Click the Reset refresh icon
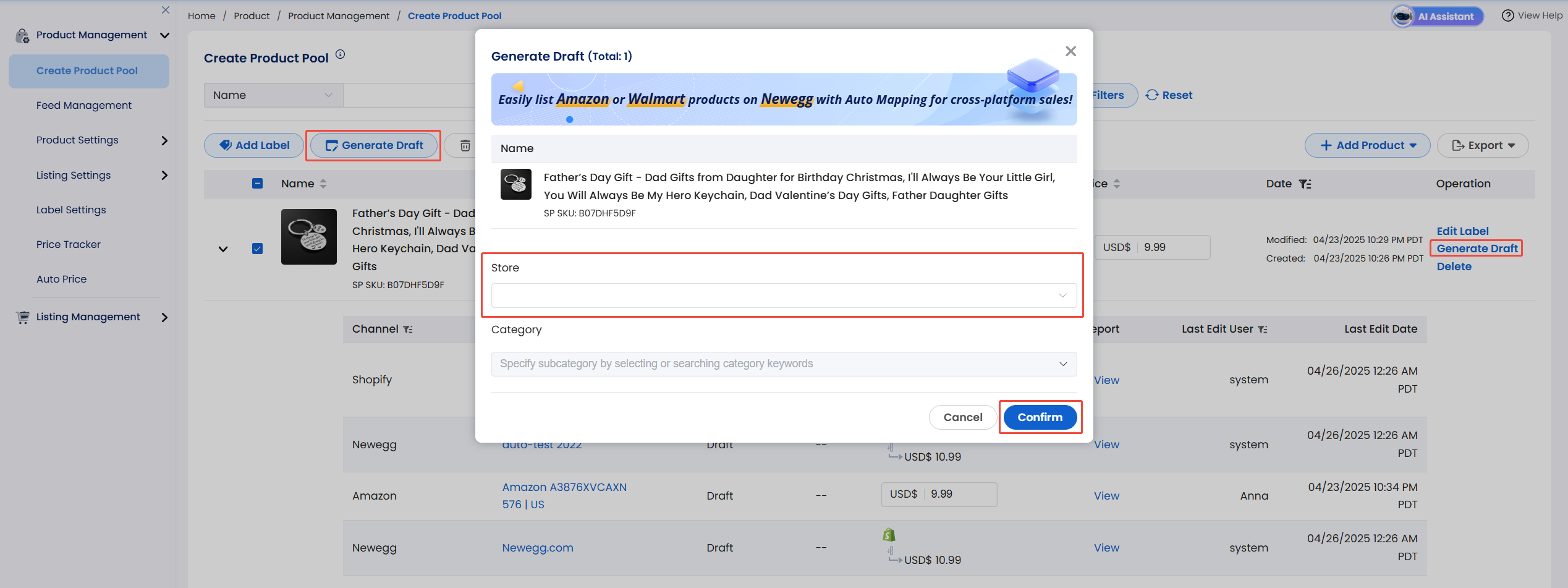The image size is (1568, 588). coord(1151,95)
